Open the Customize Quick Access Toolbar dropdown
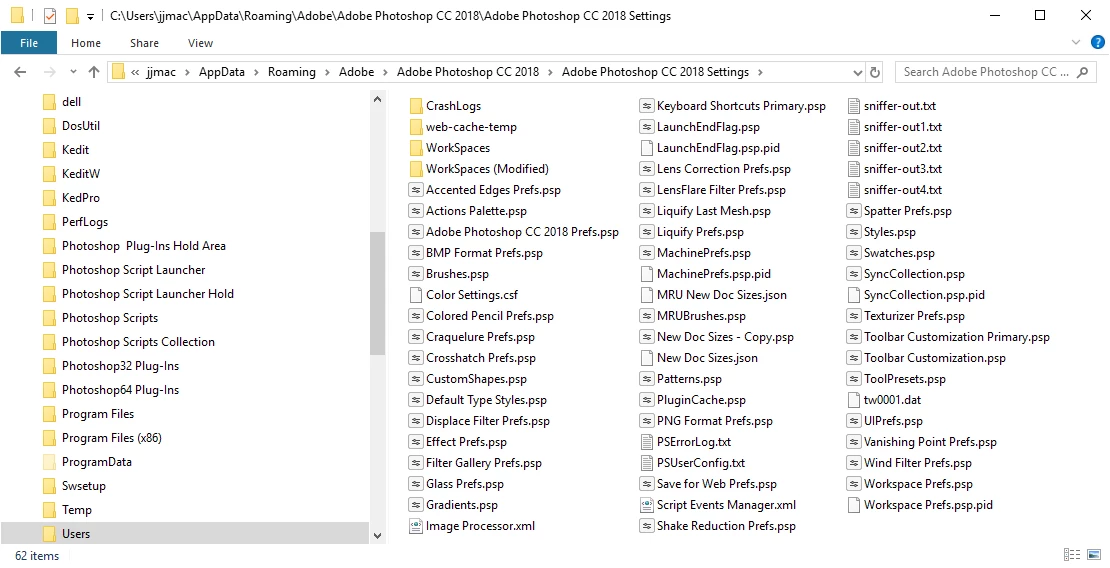Image resolution: width=1110 pixels, height=568 pixels. pos(91,16)
